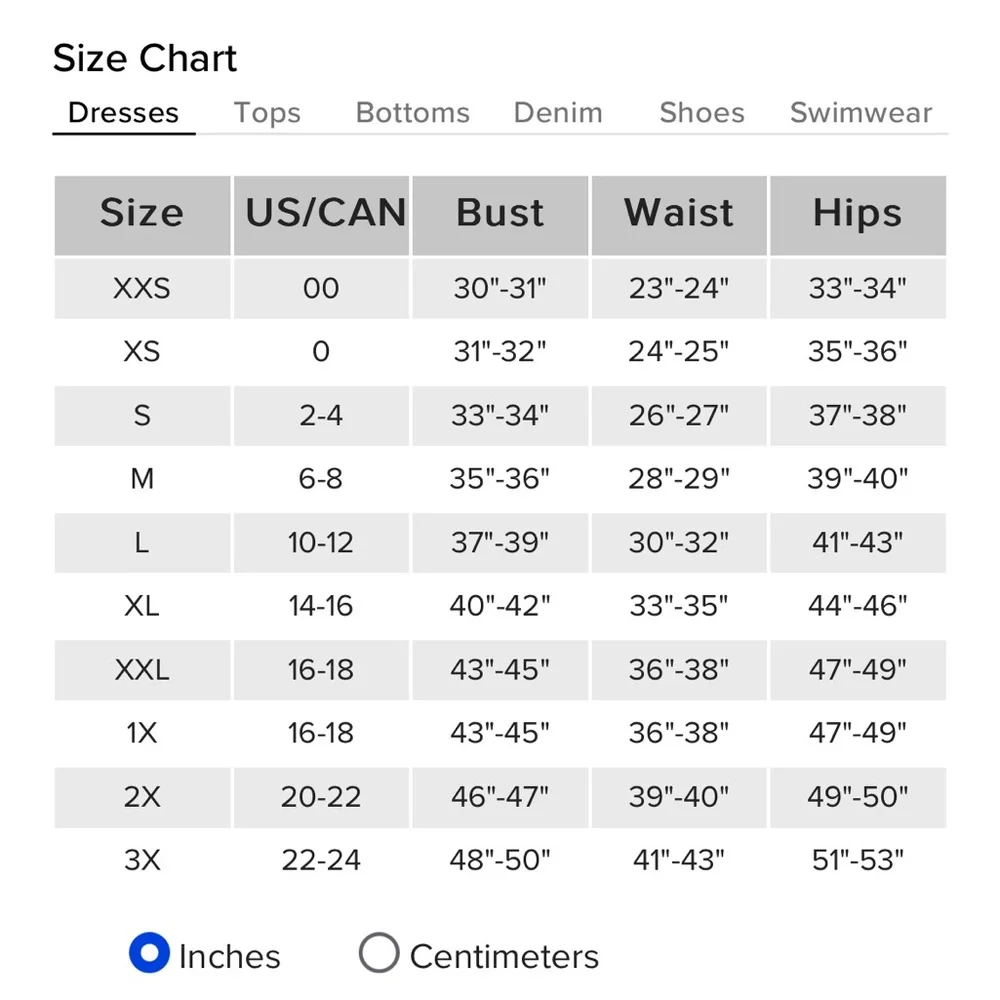Screen dimensions: 1000x1000
Task: View the Shoes tab
Action: tap(701, 113)
